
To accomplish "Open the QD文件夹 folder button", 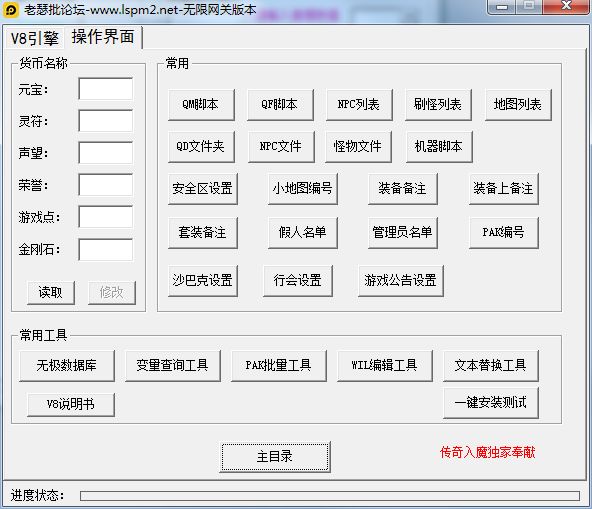I will 201,147.
